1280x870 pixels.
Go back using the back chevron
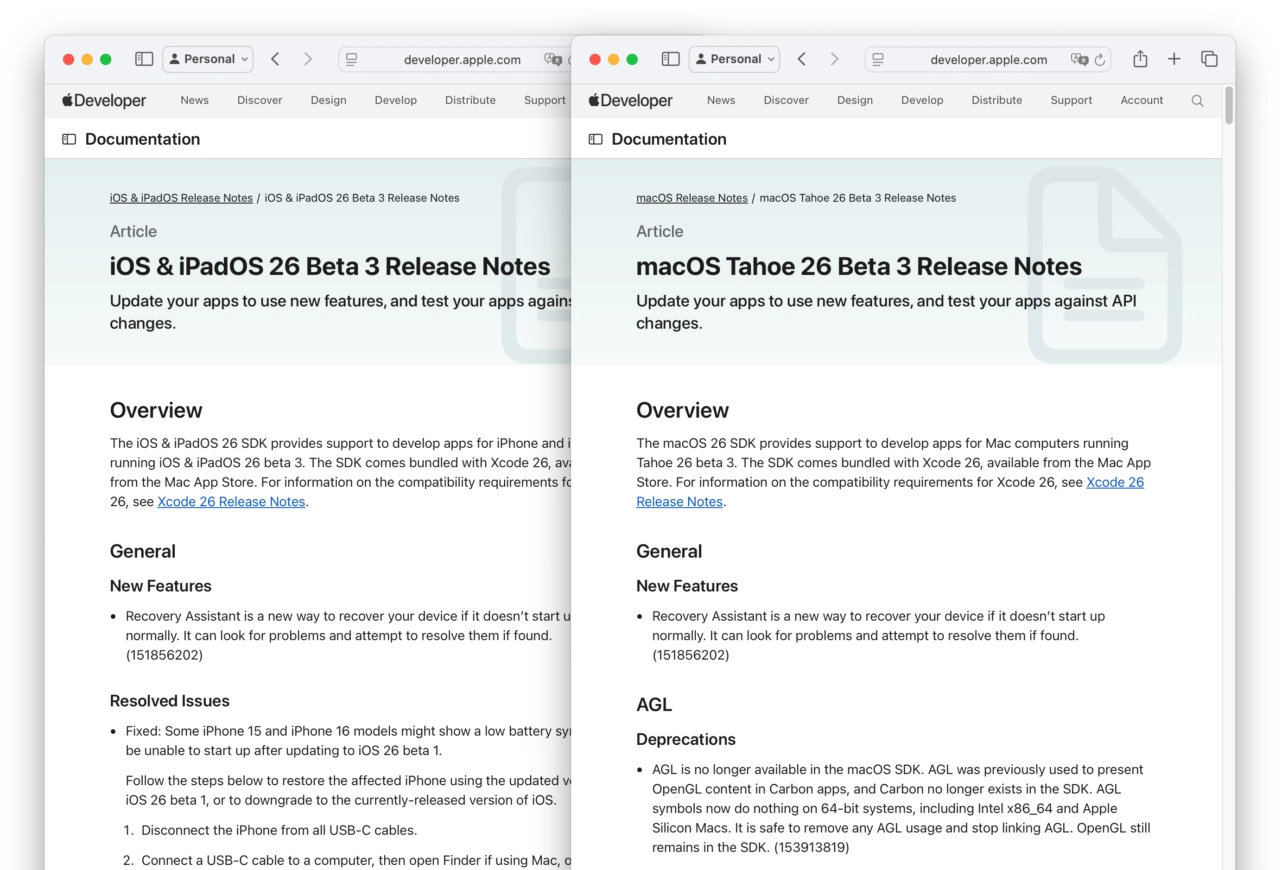[x=801, y=59]
